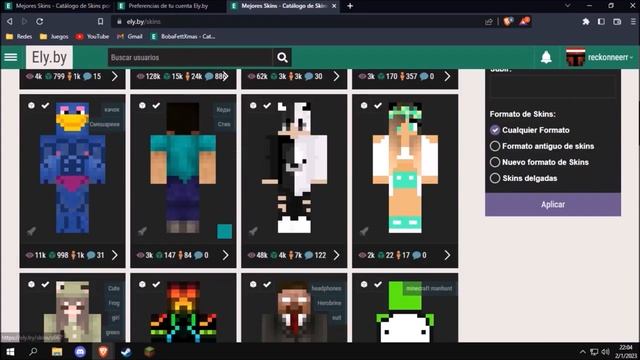Click the search magnifier button
Image resolution: width=640 pixels, height=360 pixels.
tap(282, 58)
